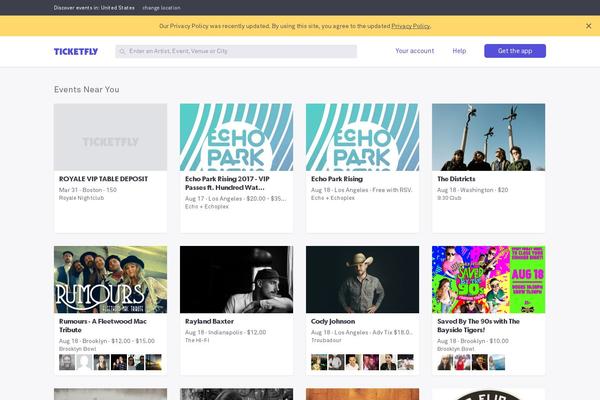Open Saved By The 90s poster image
This screenshot has height=400, width=600.
pyautogui.click(x=489, y=279)
